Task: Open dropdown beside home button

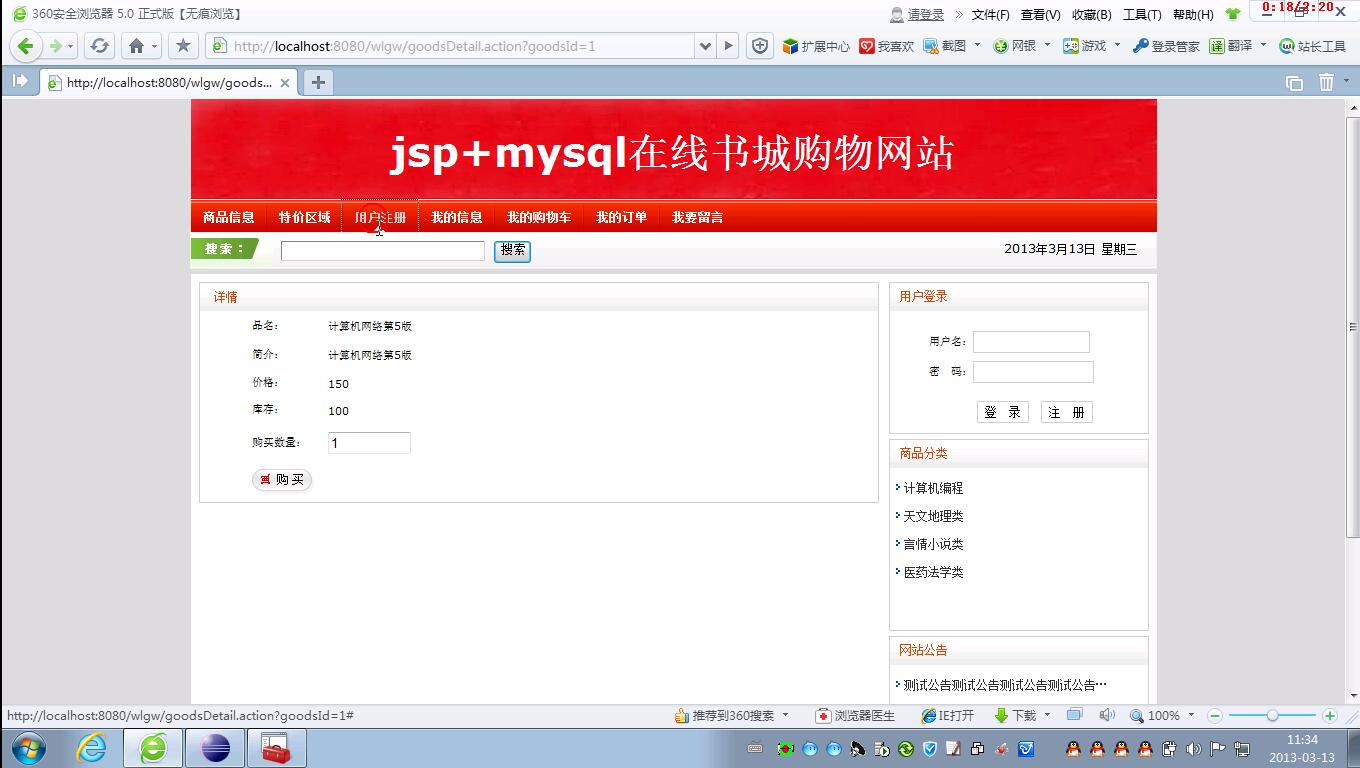Action: pyautogui.click(x=154, y=46)
